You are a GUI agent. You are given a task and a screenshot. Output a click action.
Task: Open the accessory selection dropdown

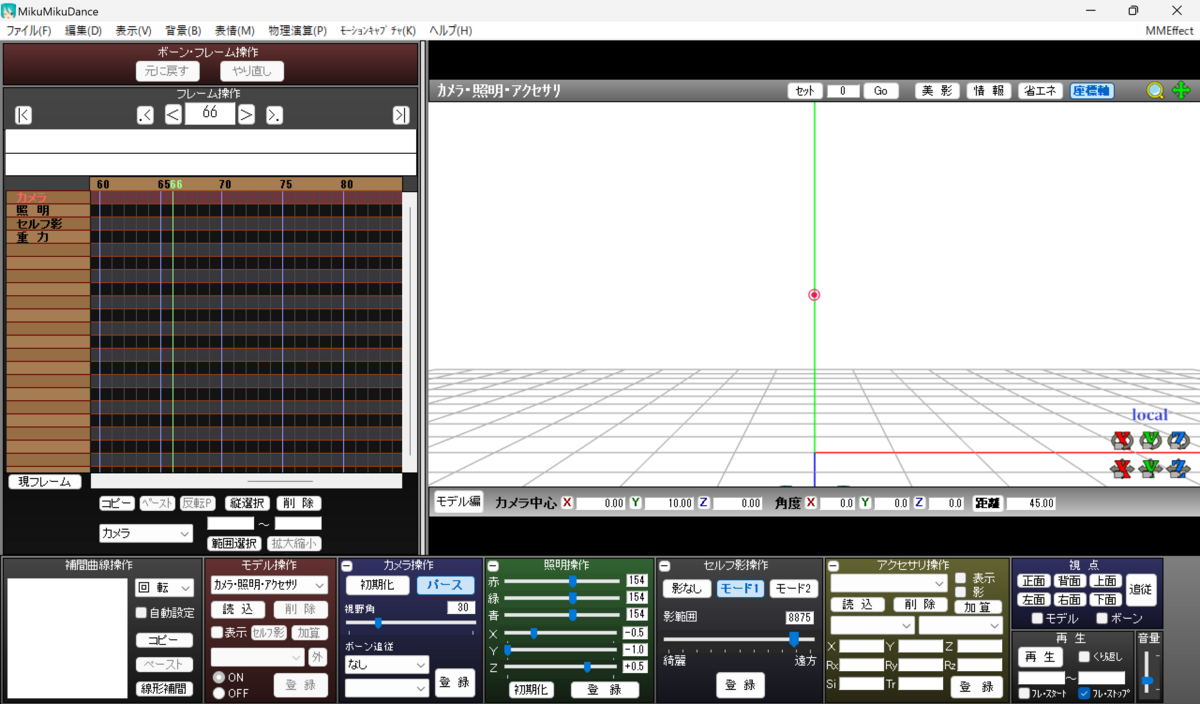pyautogui.click(x=888, y=583)
